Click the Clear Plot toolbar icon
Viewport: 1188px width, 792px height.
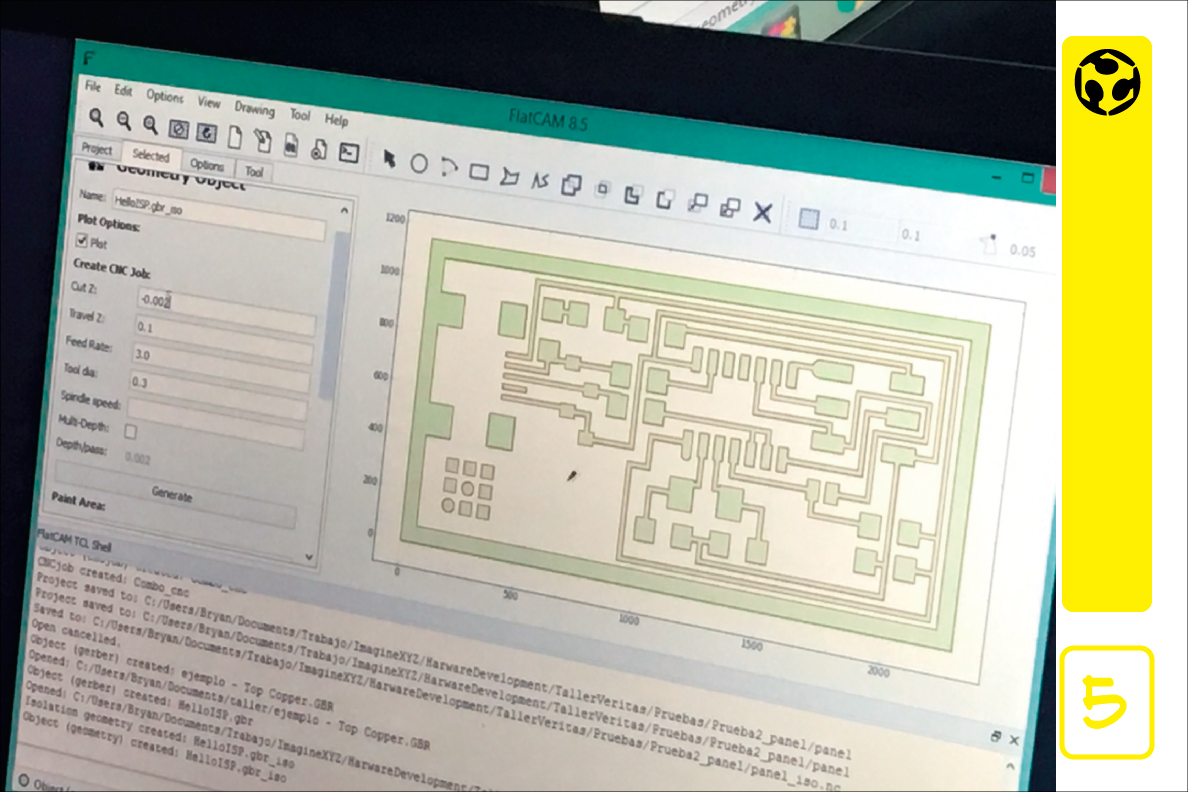179,129
